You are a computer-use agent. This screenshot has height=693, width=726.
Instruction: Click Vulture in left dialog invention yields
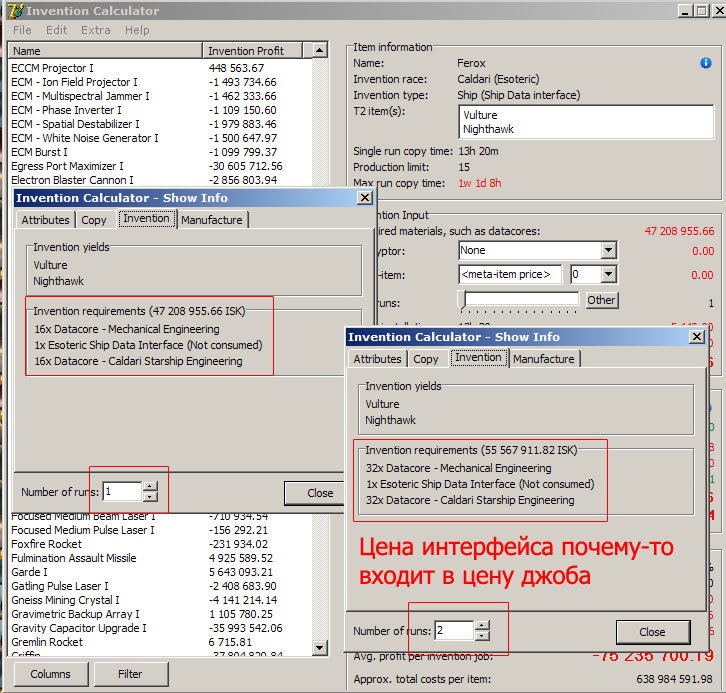(50, 265)
